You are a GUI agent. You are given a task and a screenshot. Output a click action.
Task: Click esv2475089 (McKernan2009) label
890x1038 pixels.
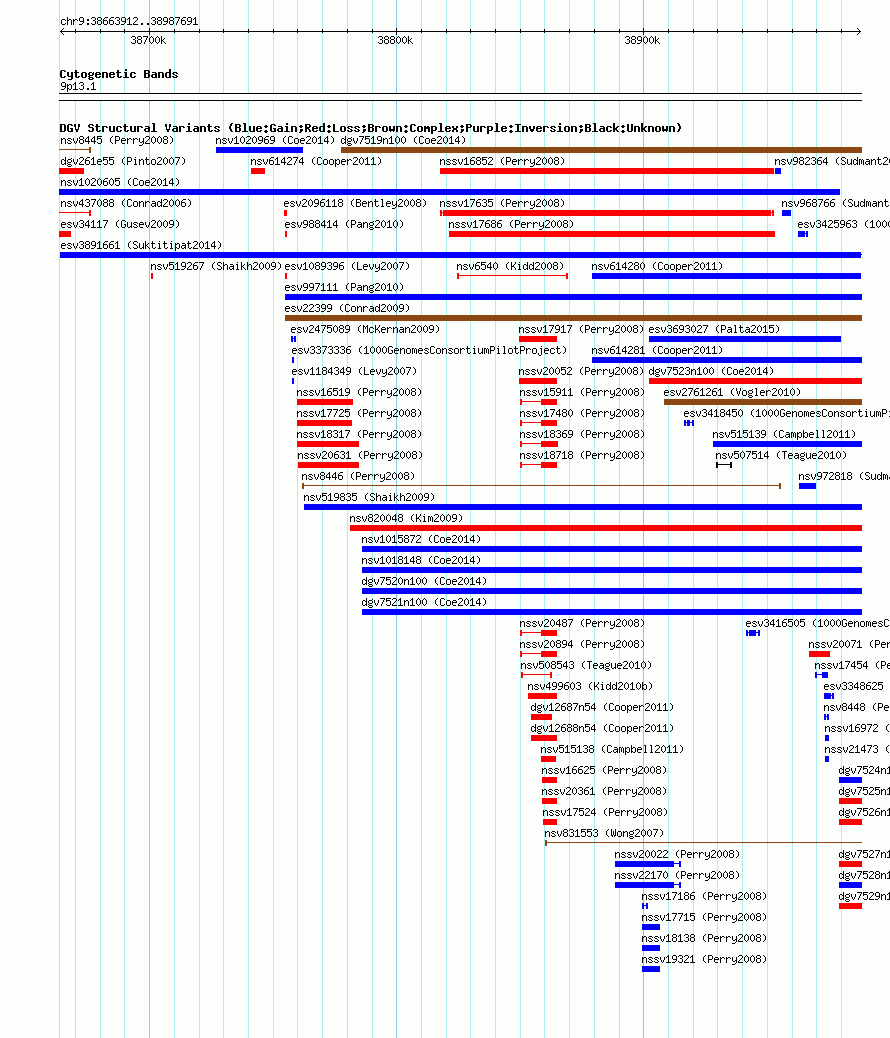(x=365, y=329)
